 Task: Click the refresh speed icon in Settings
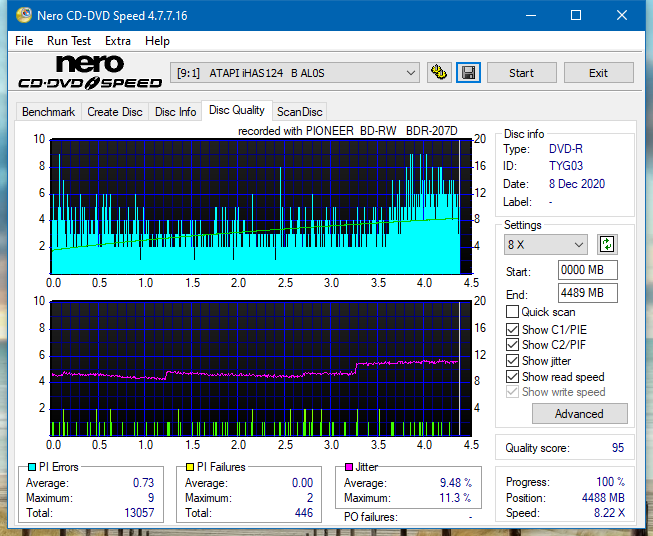tap(607, 244)
